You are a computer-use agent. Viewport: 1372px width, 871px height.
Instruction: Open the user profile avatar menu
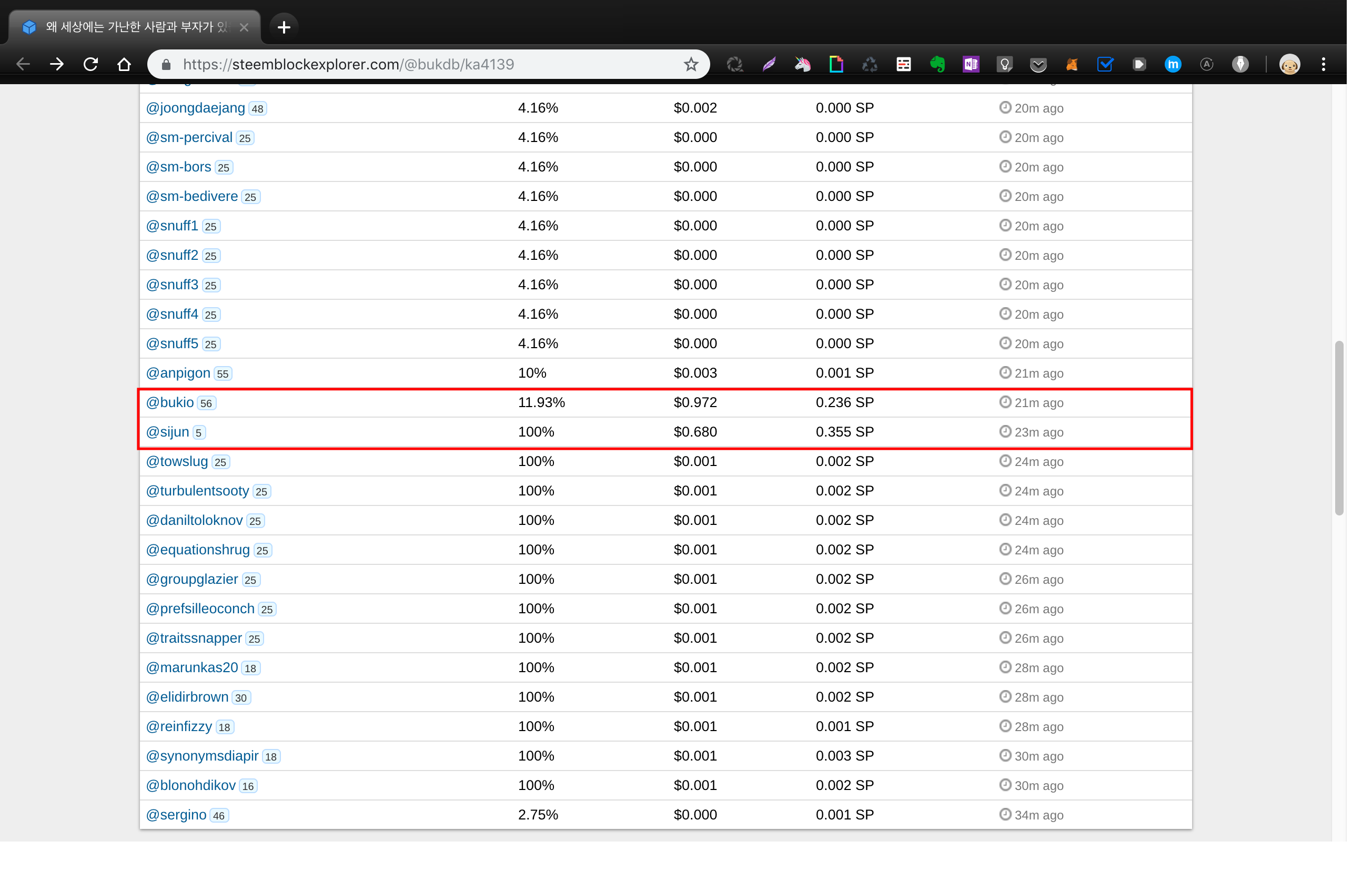coord(1289,64)
